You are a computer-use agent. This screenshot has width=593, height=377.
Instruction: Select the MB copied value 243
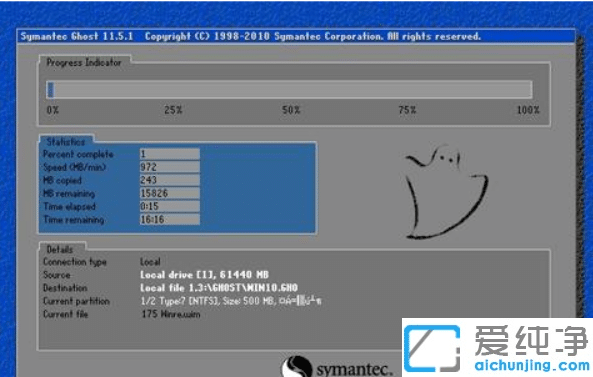point(169,180)
